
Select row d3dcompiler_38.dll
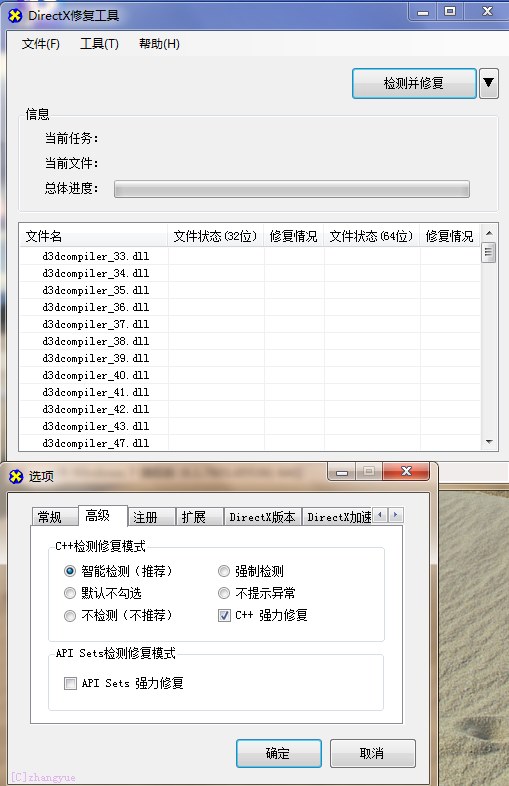250,341
